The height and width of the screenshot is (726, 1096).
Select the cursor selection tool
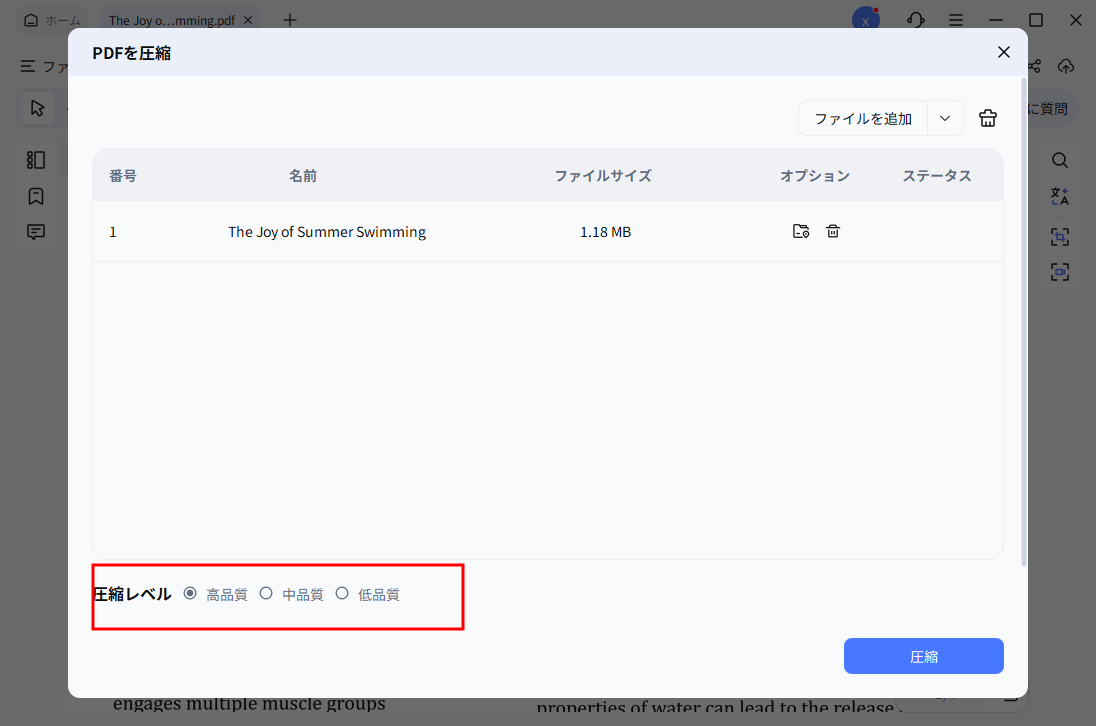(x=37, y=107)
